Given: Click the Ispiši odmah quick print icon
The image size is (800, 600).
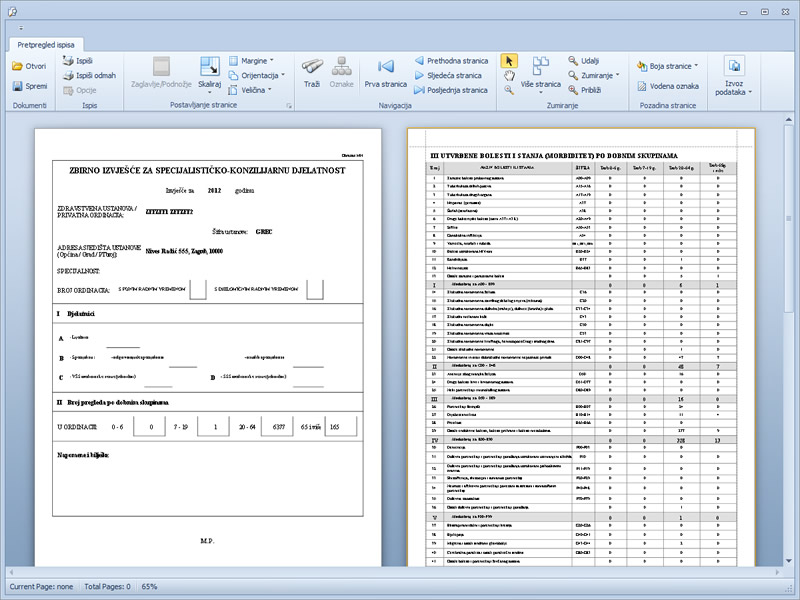Looking at the screenshot, I should pos(68,76).
